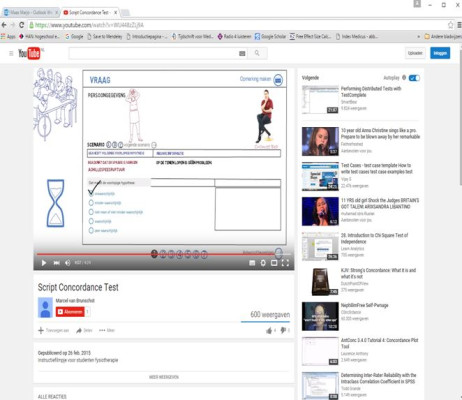Screen dimensions: 462x400
Task: Open the Marcel van Brunschot channel link
Action: [75, 301]
